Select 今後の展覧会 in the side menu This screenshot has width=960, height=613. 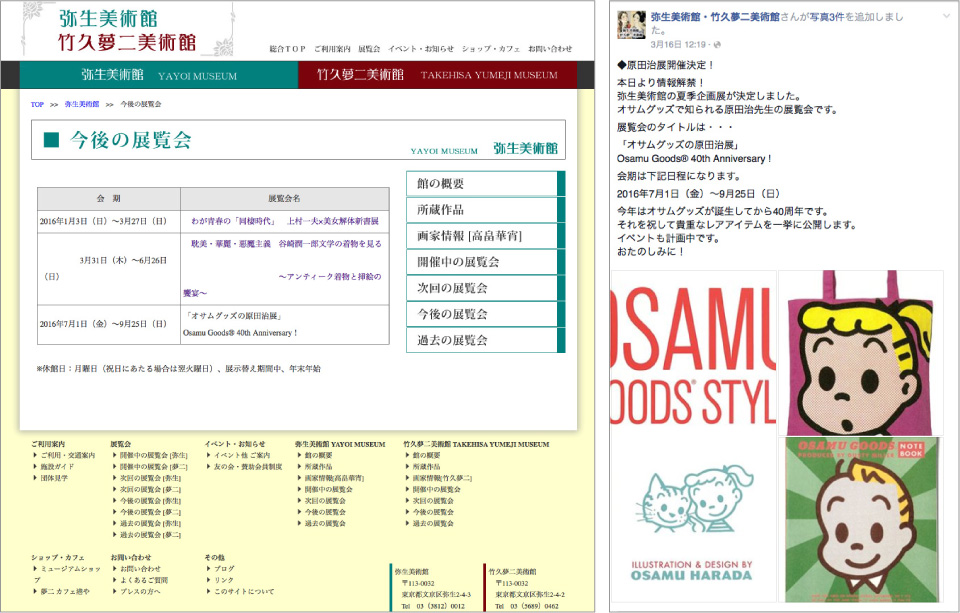pos(486,314)
